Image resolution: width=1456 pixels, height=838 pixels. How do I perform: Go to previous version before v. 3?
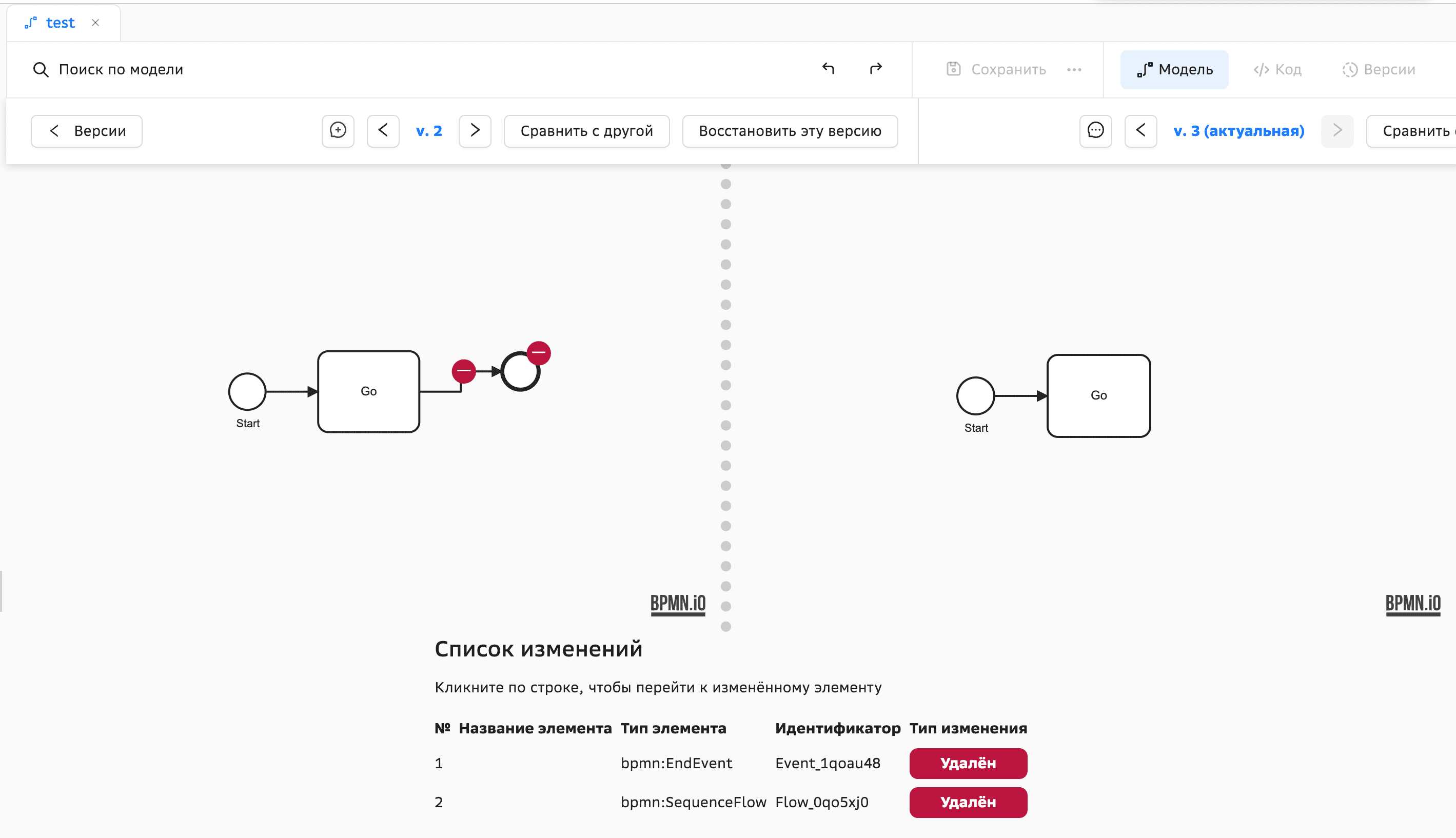[x=1140, y=131]
